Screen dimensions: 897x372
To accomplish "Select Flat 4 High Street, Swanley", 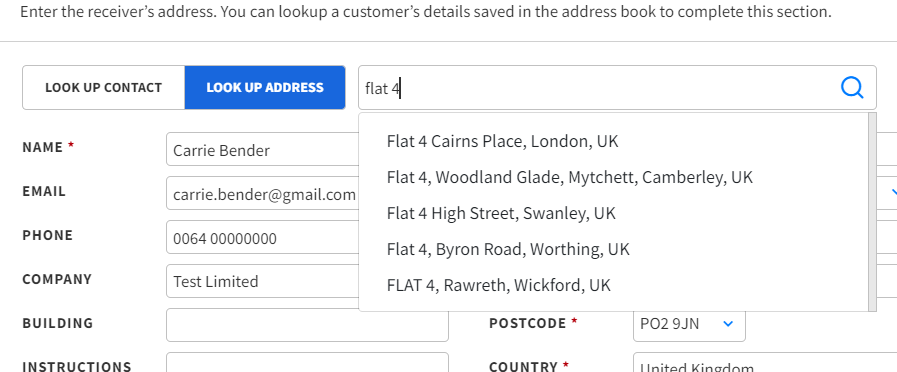I will click(x=613, y=213).
